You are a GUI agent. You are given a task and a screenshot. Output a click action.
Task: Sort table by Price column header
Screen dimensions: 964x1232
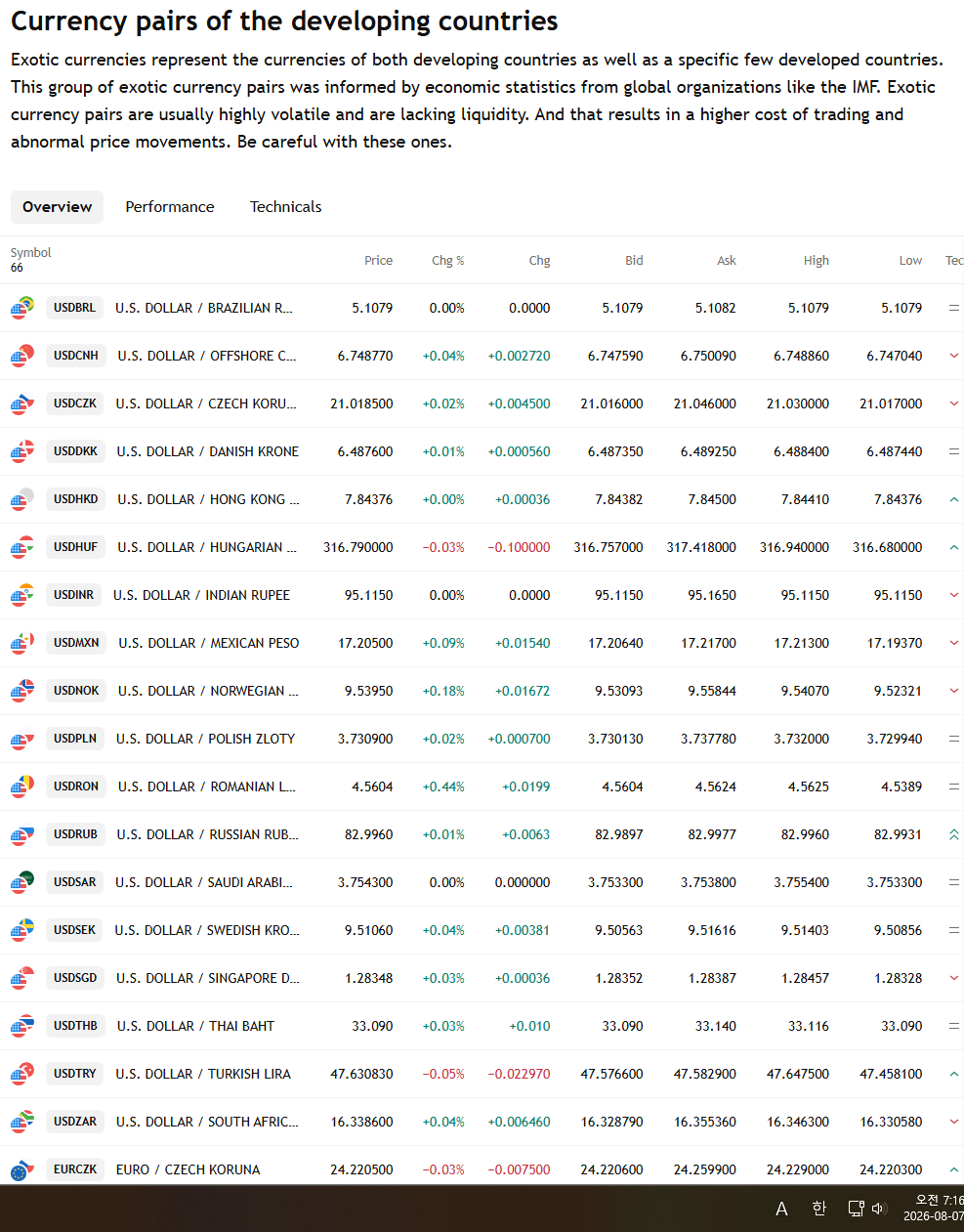click(378, 261)
